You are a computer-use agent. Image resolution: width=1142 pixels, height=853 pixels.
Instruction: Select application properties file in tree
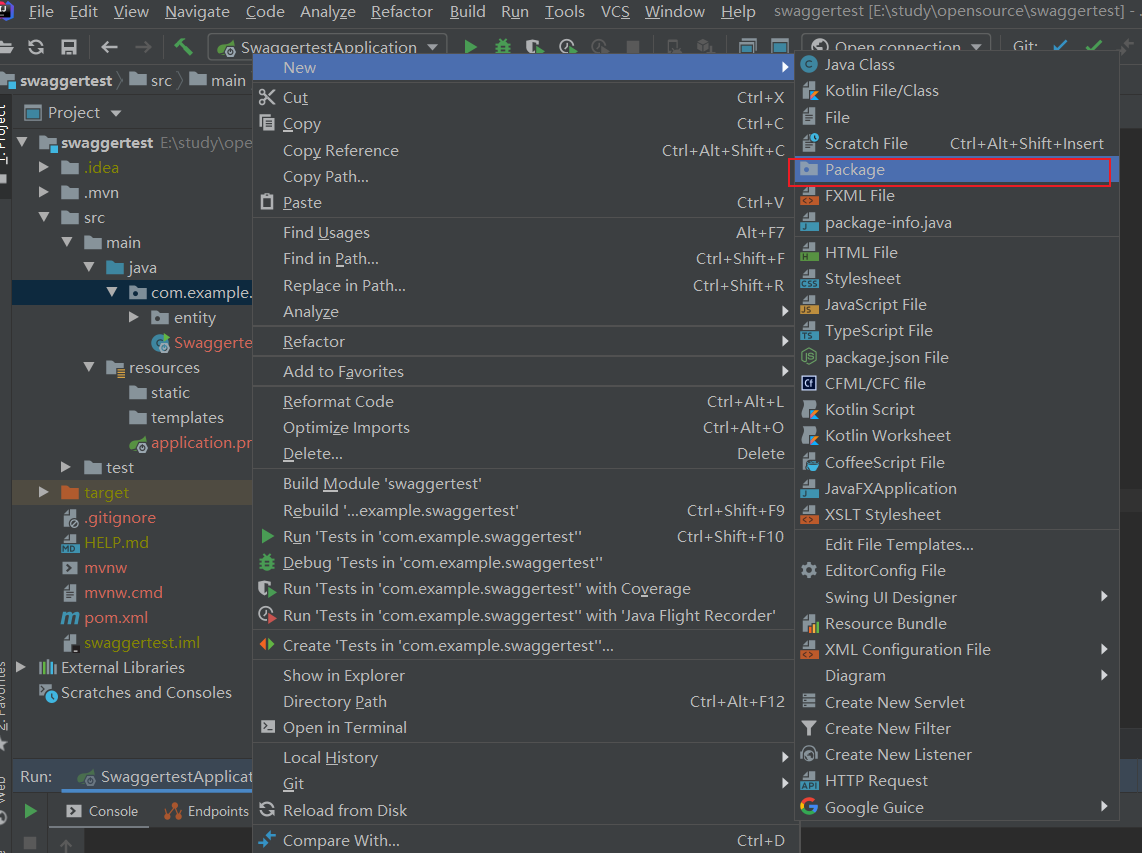pyautogui.click(x=201, y=443)
